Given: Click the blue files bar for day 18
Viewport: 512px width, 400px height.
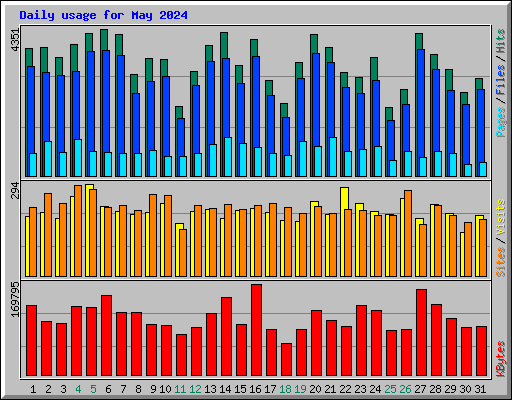Looking at the screenshot, I should [286, 136].
